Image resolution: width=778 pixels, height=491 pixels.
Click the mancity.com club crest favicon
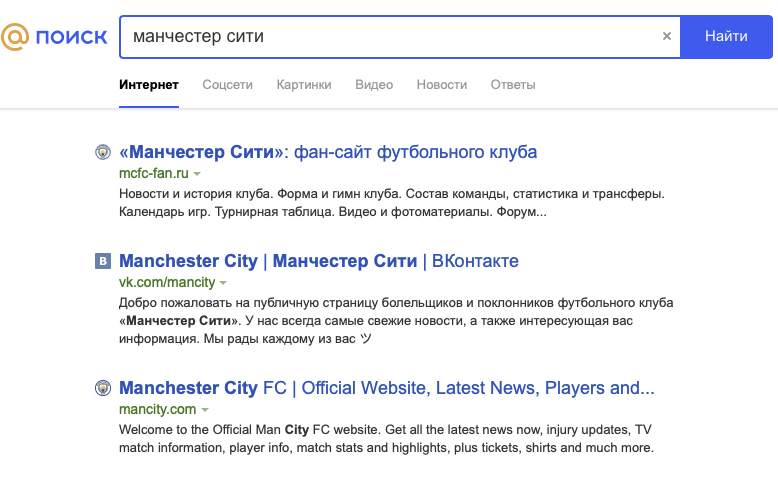coord(102,388)
